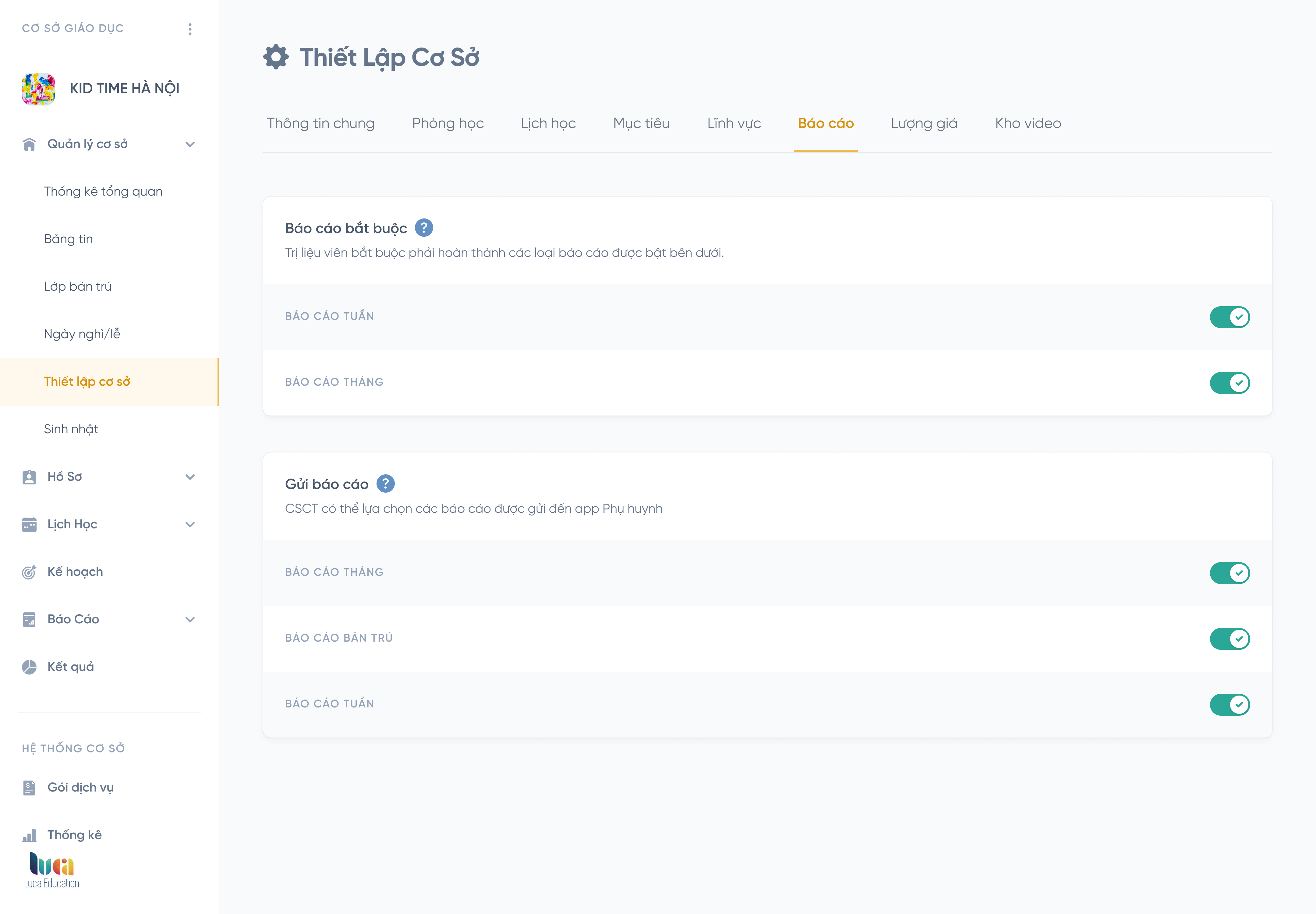Click the Kết quả pie chart icon
The height and width of the screenshot is (914, 1316).
click(x=29, y=667)
